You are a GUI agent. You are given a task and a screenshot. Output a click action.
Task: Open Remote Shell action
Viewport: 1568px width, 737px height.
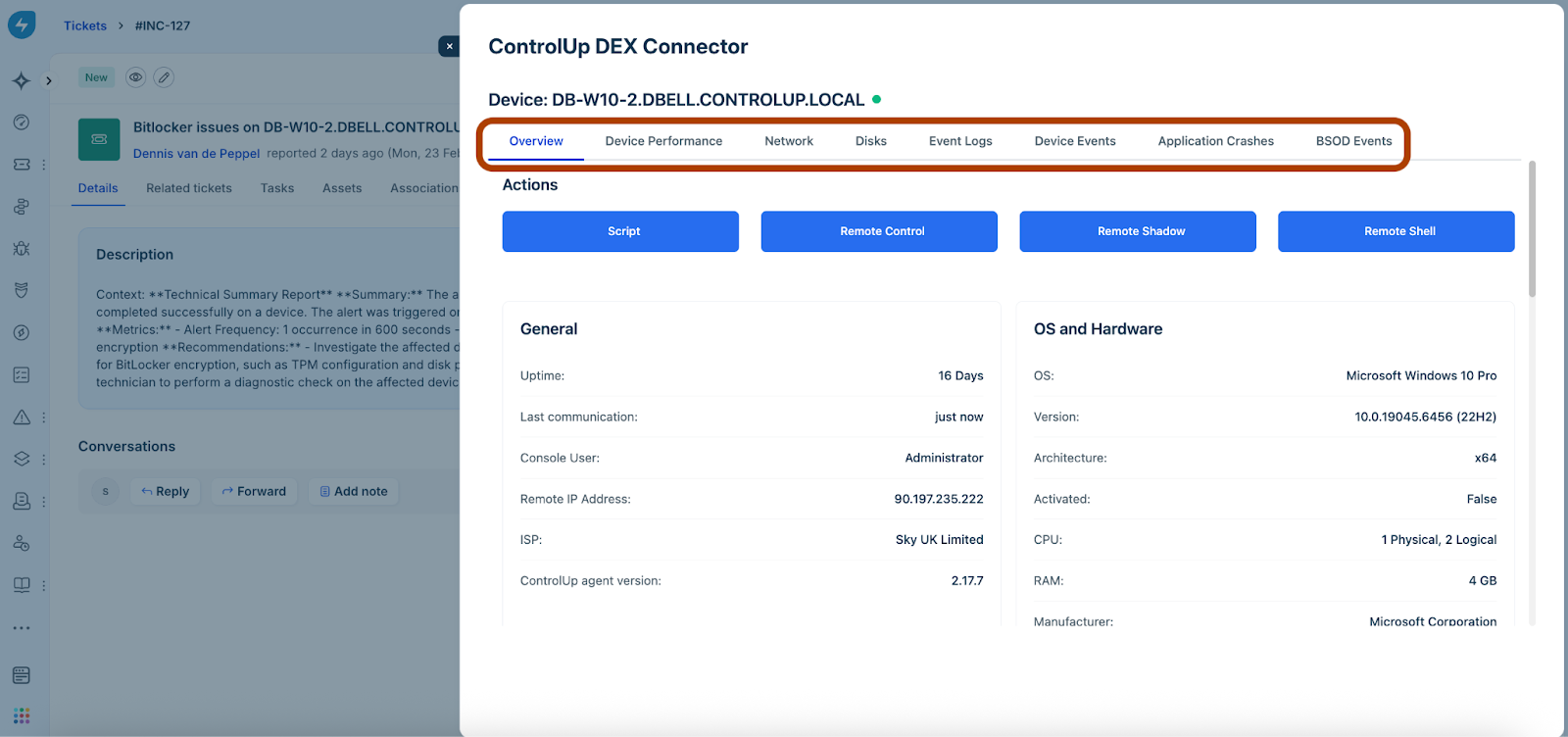[1396, 231]
